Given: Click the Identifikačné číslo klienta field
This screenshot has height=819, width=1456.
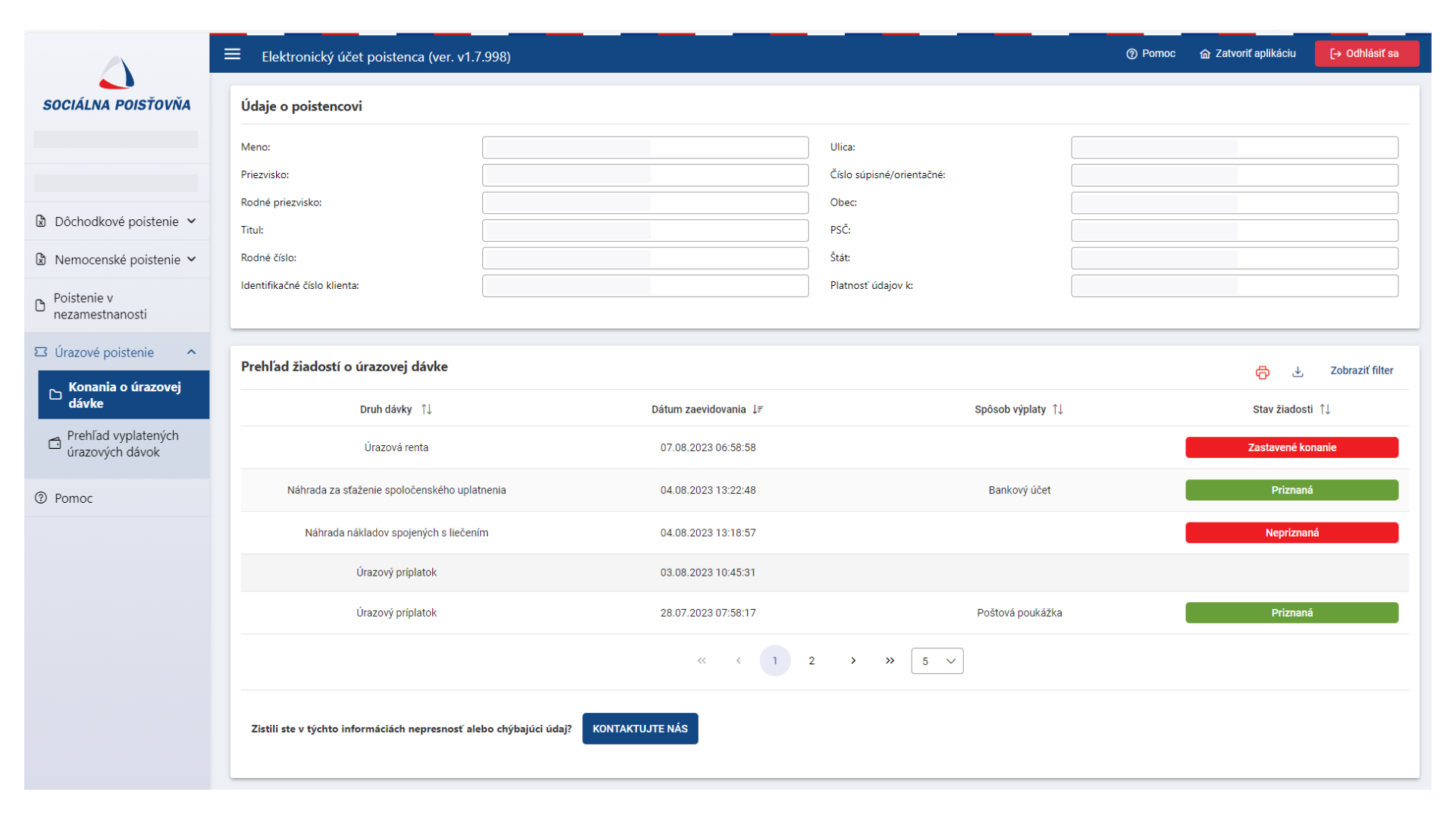Looking at the screenshot, I should click(645, 286).
